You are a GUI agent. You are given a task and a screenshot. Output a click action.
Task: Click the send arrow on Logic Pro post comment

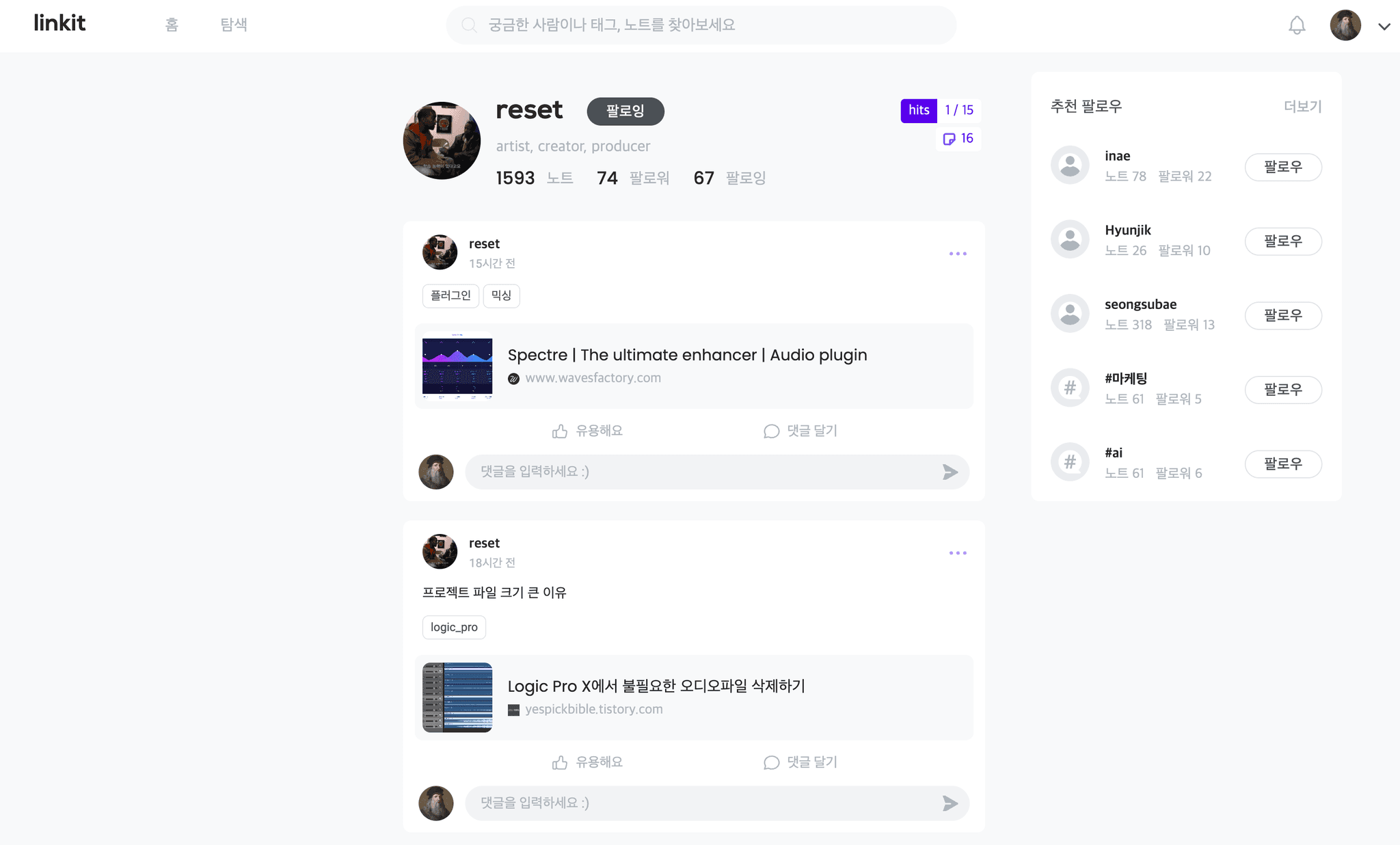950,803
